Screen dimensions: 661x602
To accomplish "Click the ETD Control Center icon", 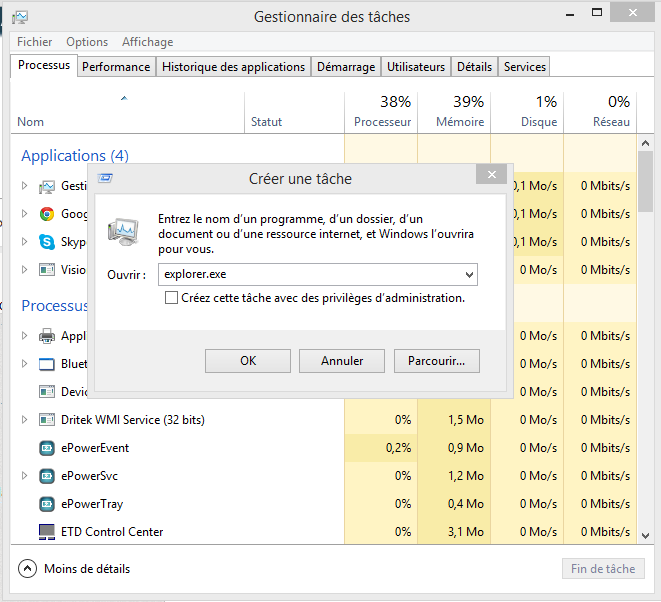I will tap(47, 532).
